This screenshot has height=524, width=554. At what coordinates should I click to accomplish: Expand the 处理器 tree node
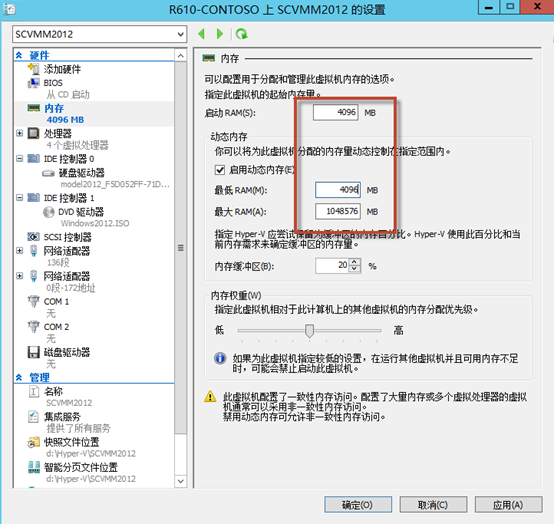(19, 133)
